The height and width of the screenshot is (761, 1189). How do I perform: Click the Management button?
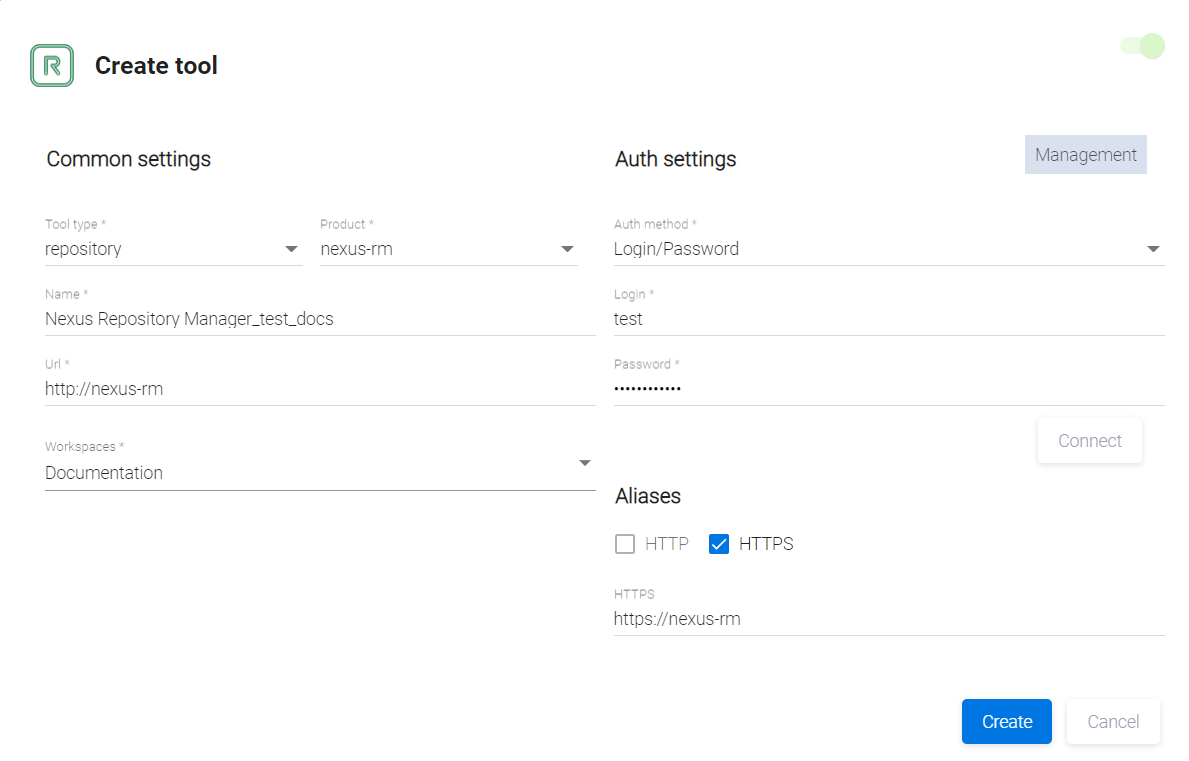click(1085, 155)
